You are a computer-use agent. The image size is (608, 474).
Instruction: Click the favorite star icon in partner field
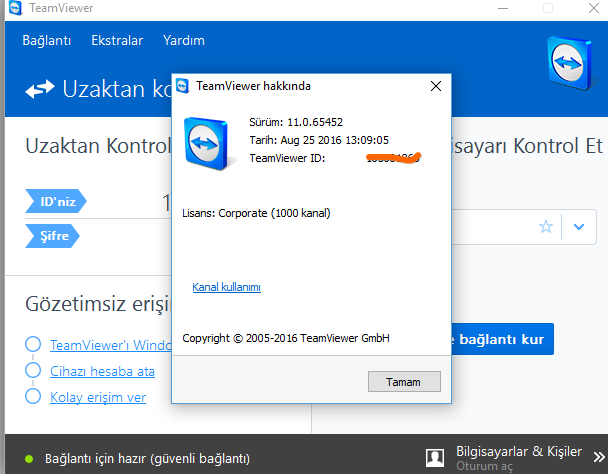coord(546,227)
